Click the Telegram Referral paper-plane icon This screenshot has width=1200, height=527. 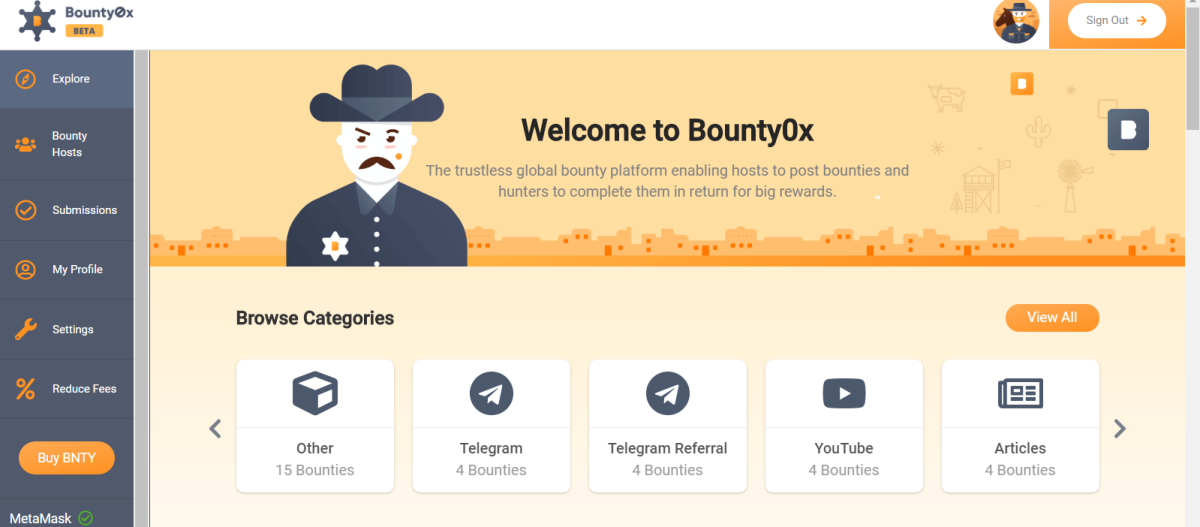pyautogui.click(x=667, y=394)
